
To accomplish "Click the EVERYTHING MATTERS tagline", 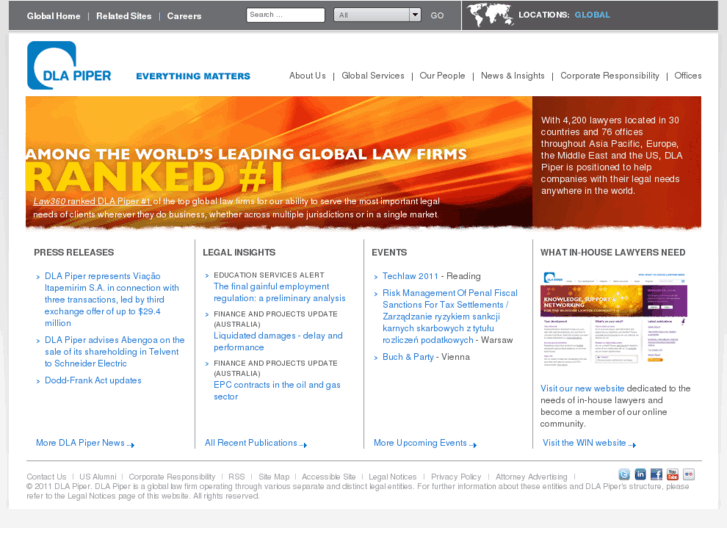I will [193, 76].
